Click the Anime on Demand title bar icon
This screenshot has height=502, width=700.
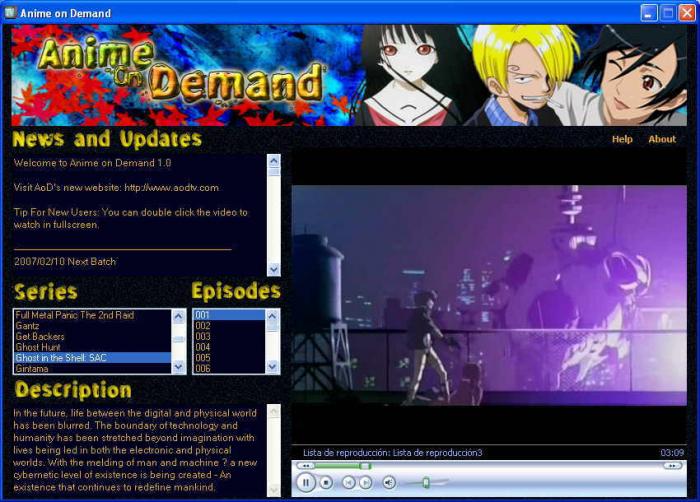coord(10,13)
